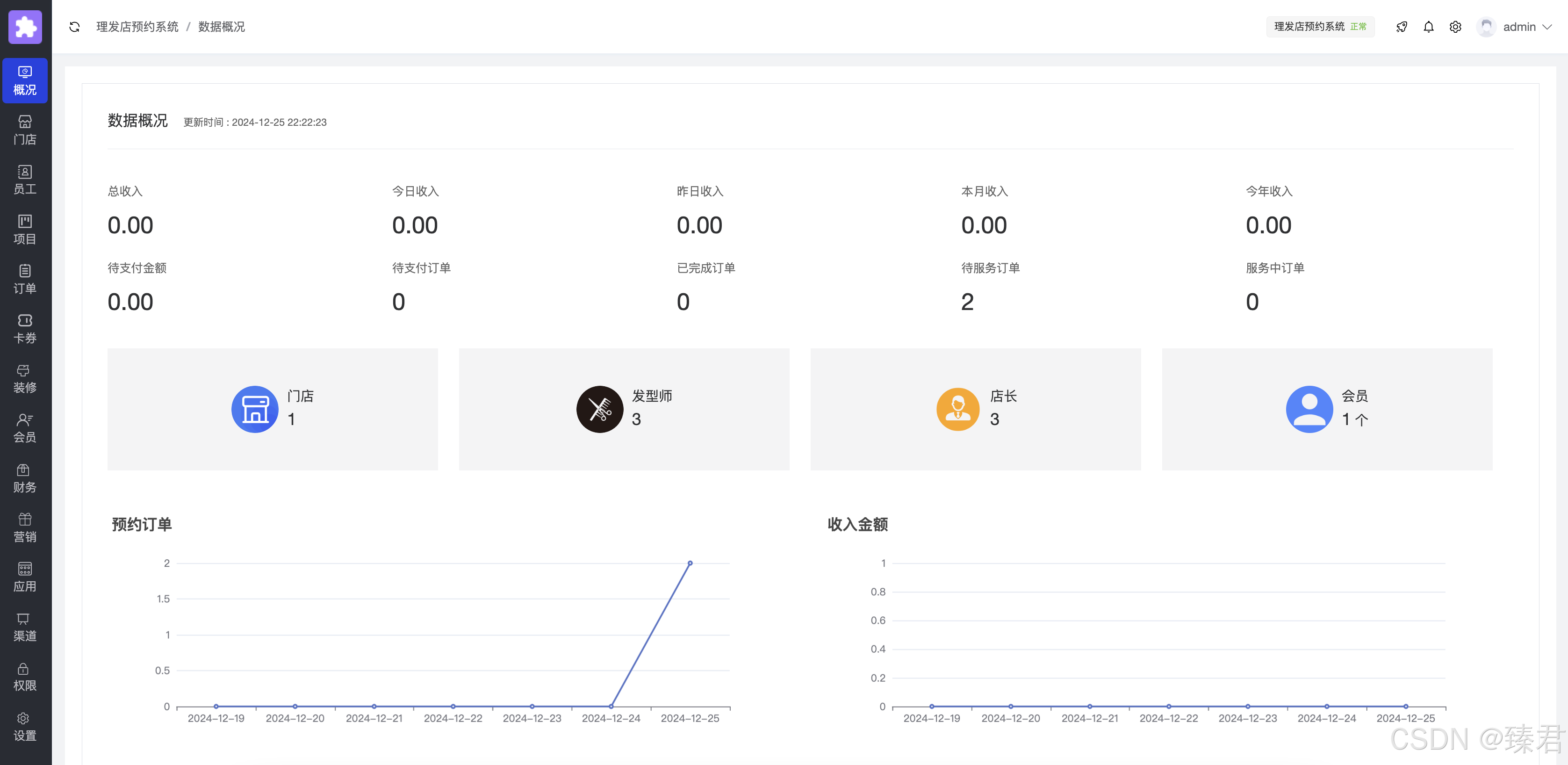Open the 装修 decoration sidebar item
This screenshot has height=765, width=1568.
(x=25, y=379)
